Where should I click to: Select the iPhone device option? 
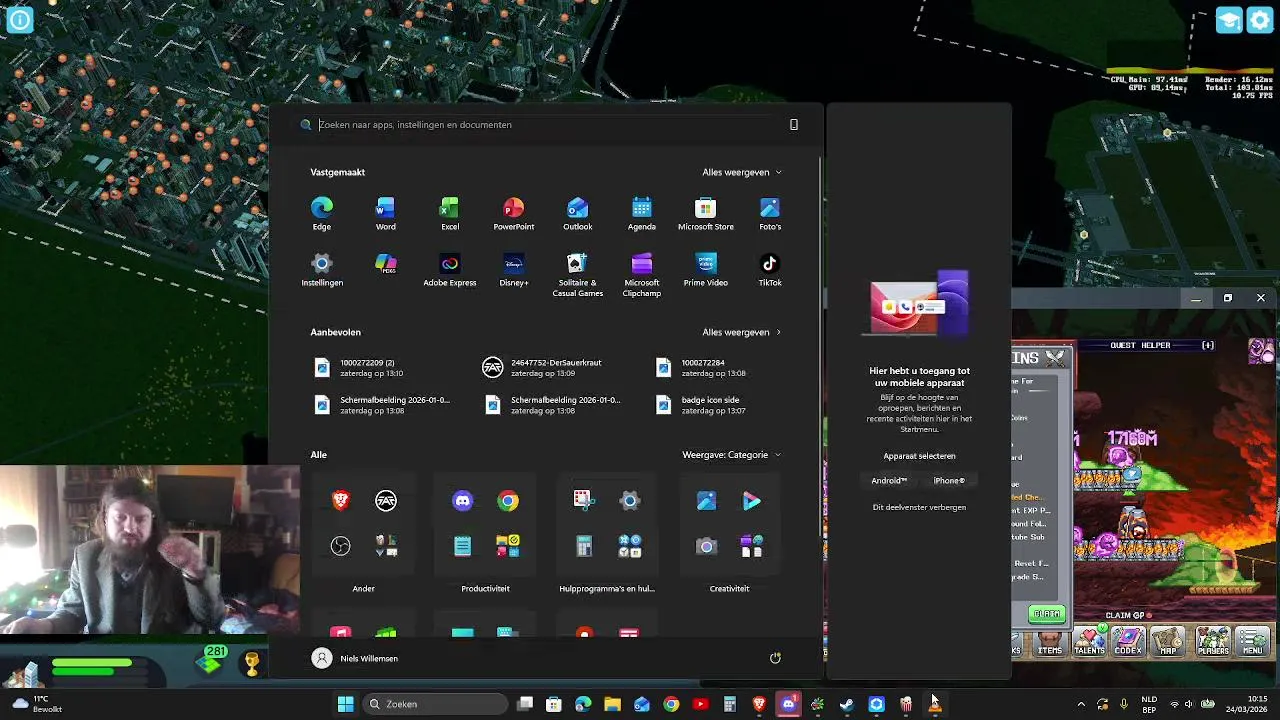click(x=949, y=481)
